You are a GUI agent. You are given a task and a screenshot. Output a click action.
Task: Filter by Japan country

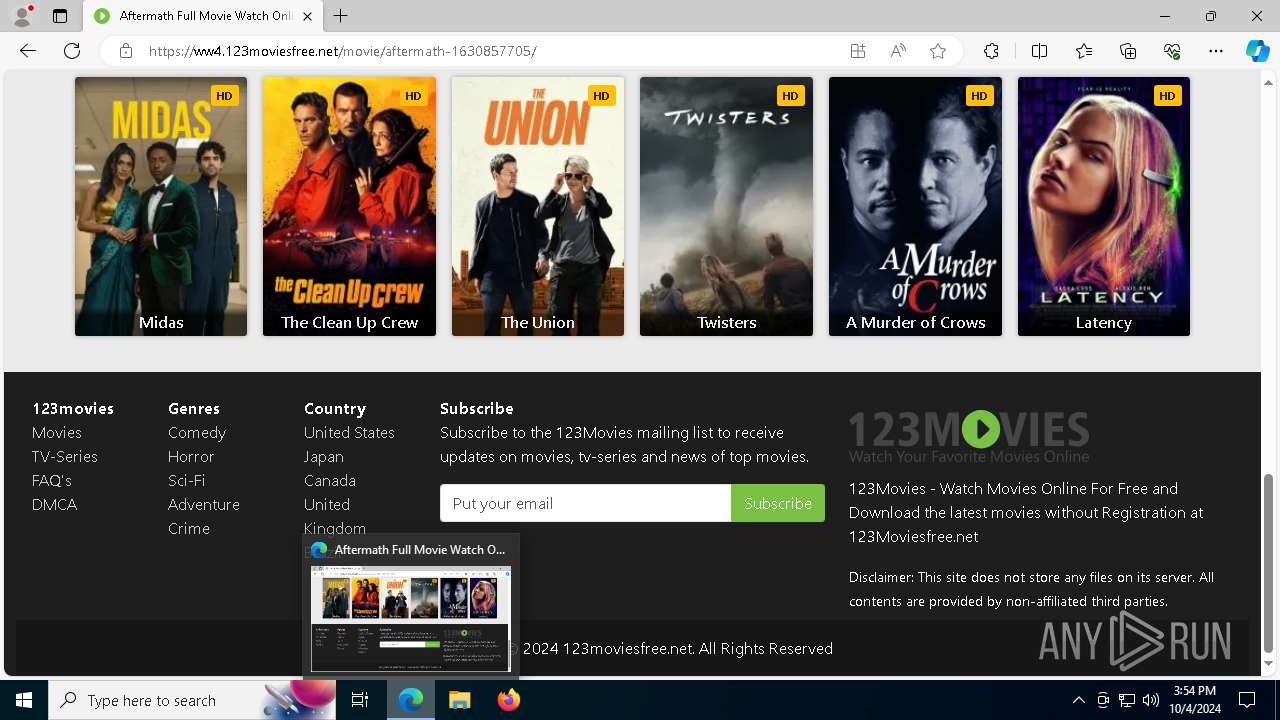(x=324, y=456)
